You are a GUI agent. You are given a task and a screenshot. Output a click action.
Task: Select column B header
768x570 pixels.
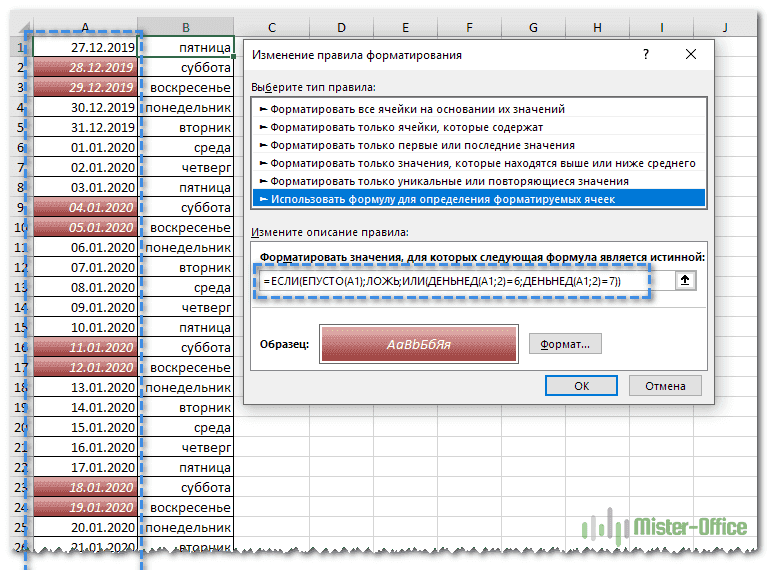tap(187, 27)
